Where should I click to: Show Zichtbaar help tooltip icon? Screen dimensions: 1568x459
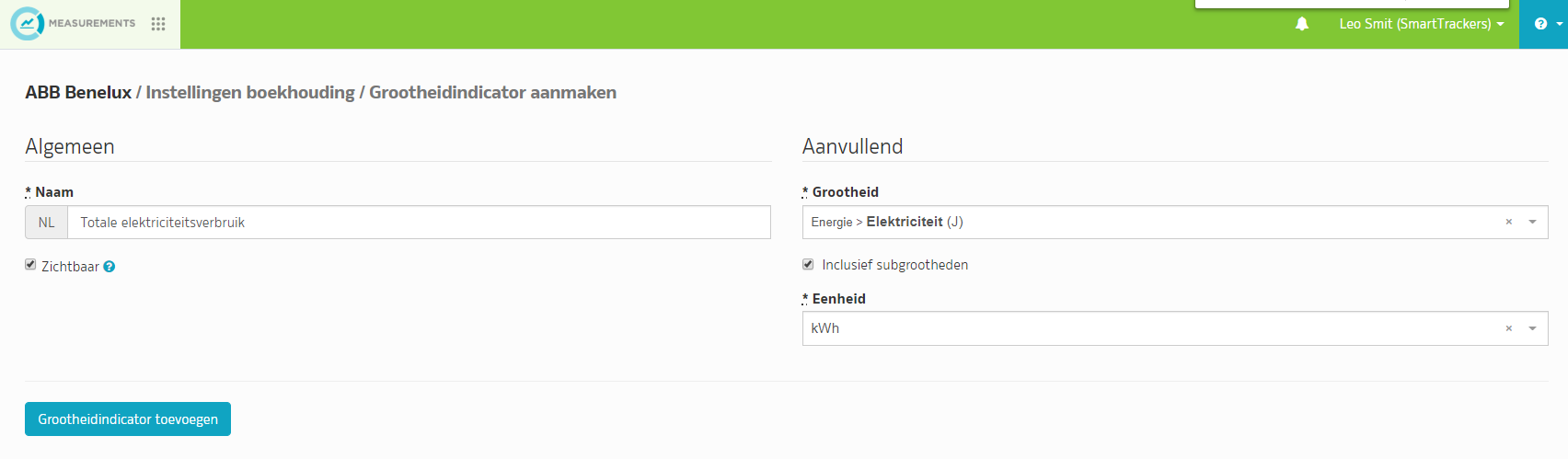[110, 267]
